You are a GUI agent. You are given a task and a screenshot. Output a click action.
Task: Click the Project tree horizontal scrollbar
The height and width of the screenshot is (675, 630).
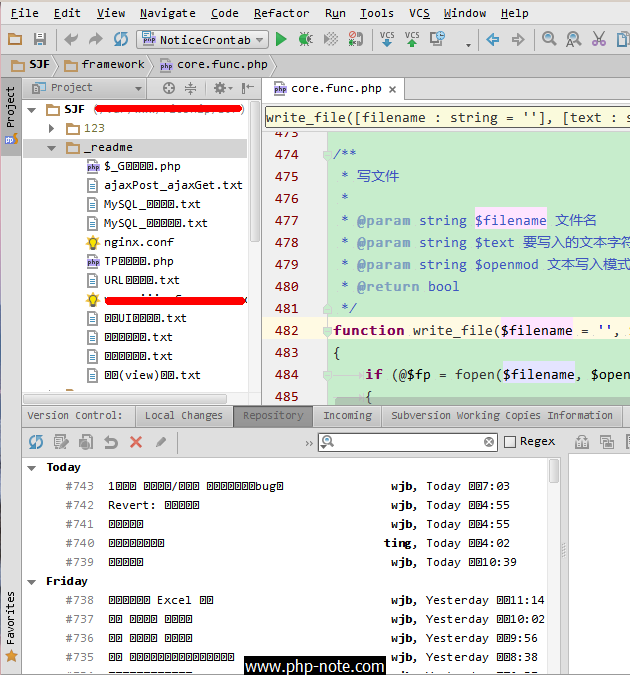(x=125, y=399)
